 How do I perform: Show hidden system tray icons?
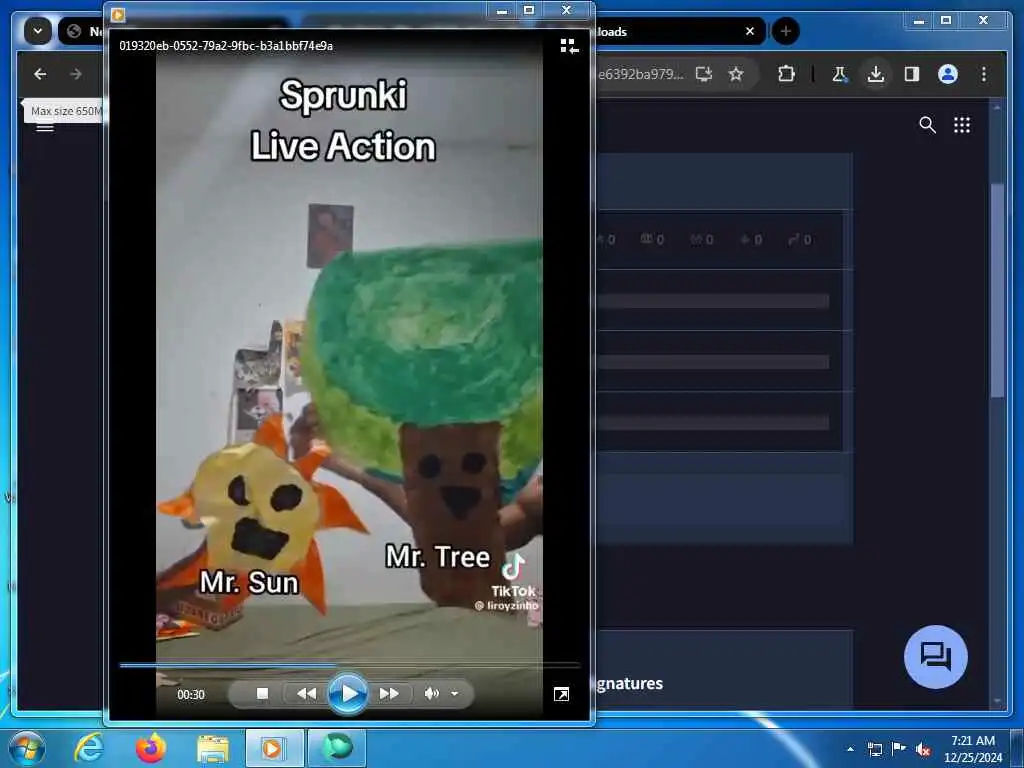point(850,749)
